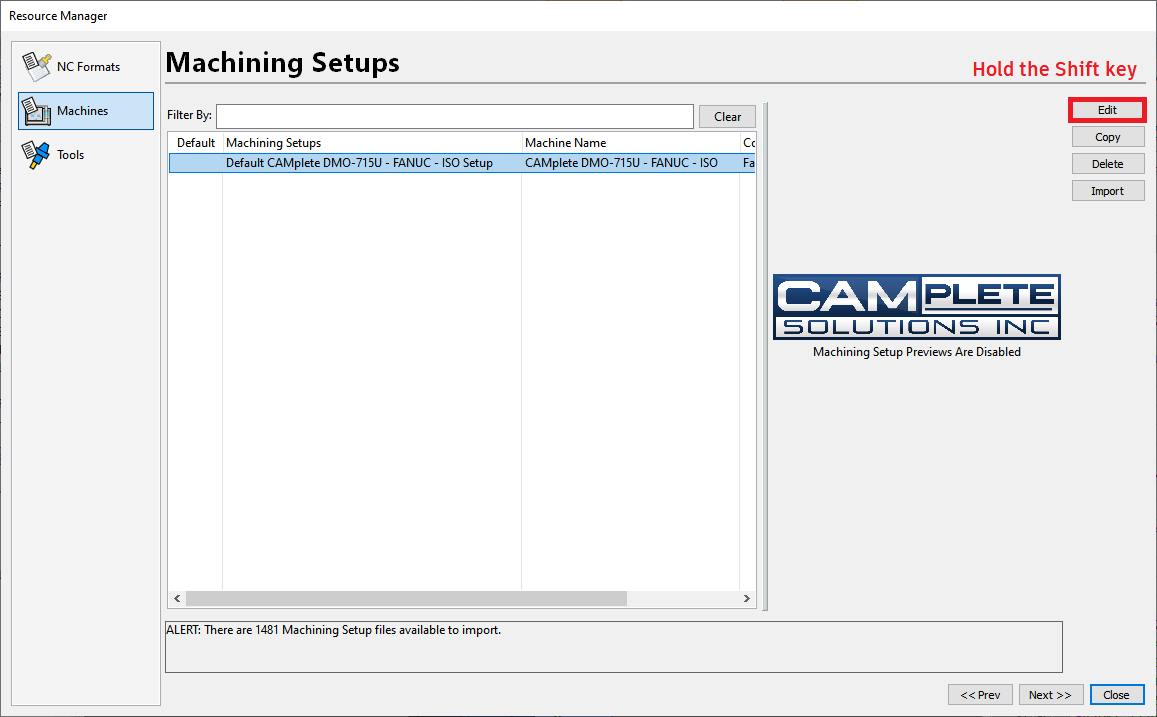Screen dimensions: 1157x717
Task: Click the alert message about 1481 files
Action: tap(334, 630)
